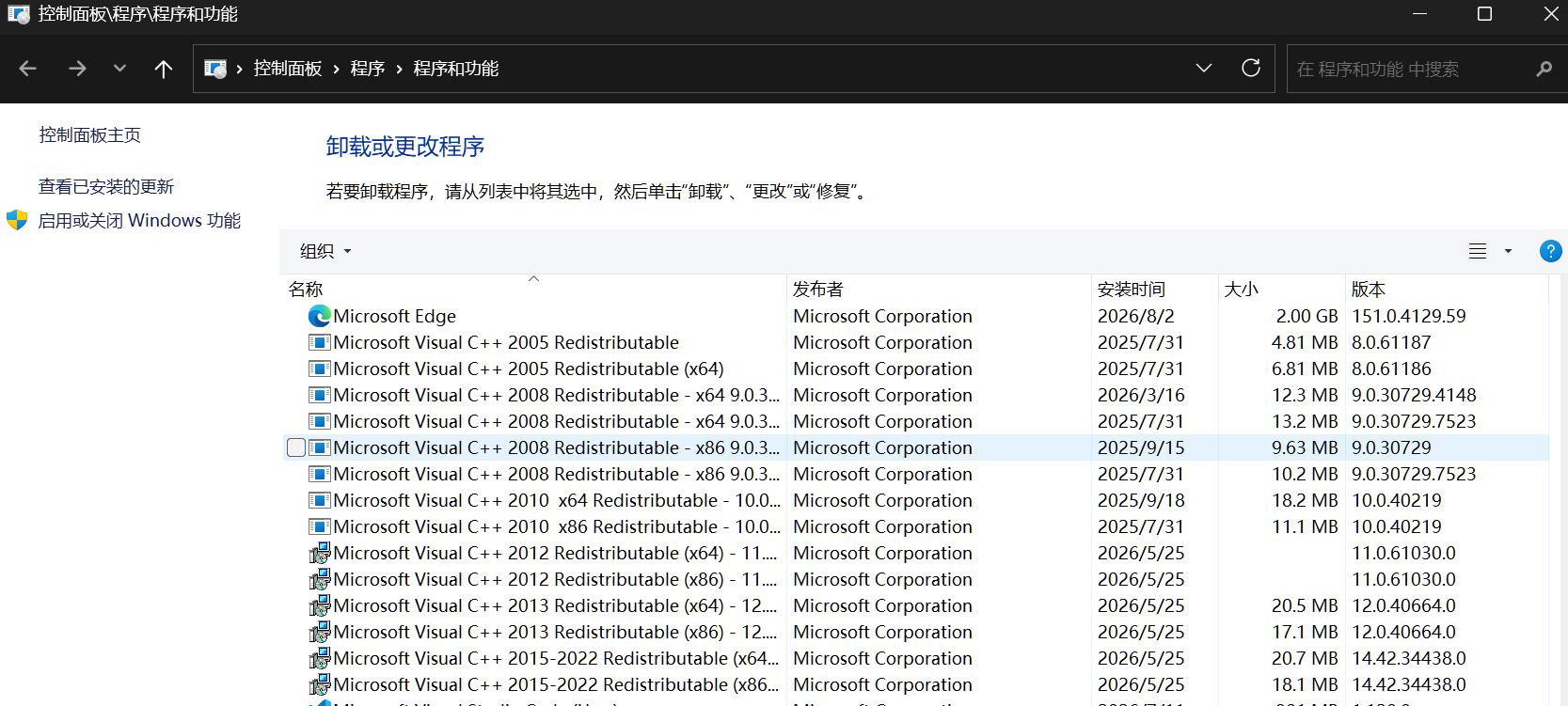Go back with the Back arrow
Viewport: 1568px width, 706px height.
pos(28,69)
